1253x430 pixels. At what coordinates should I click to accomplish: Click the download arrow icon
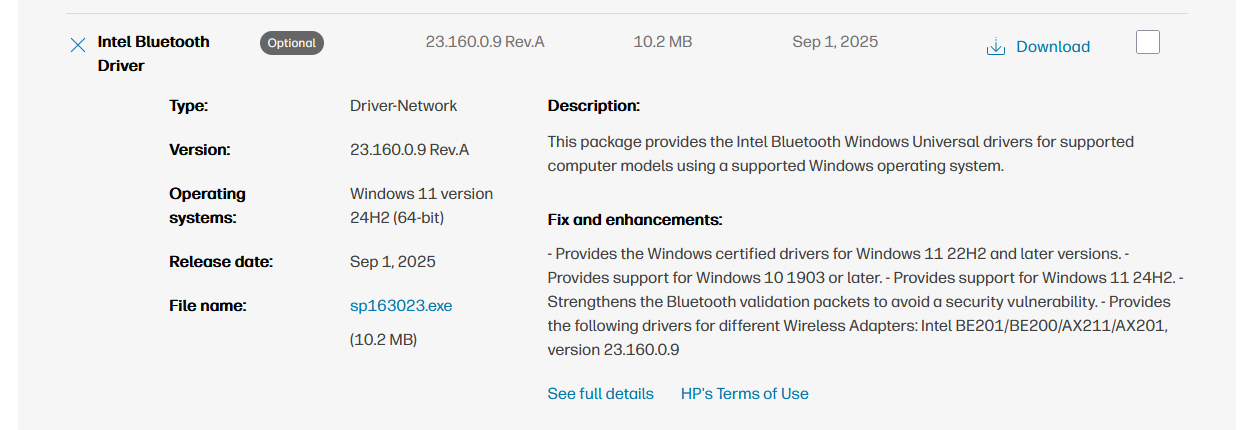click(x=995, y=47)
